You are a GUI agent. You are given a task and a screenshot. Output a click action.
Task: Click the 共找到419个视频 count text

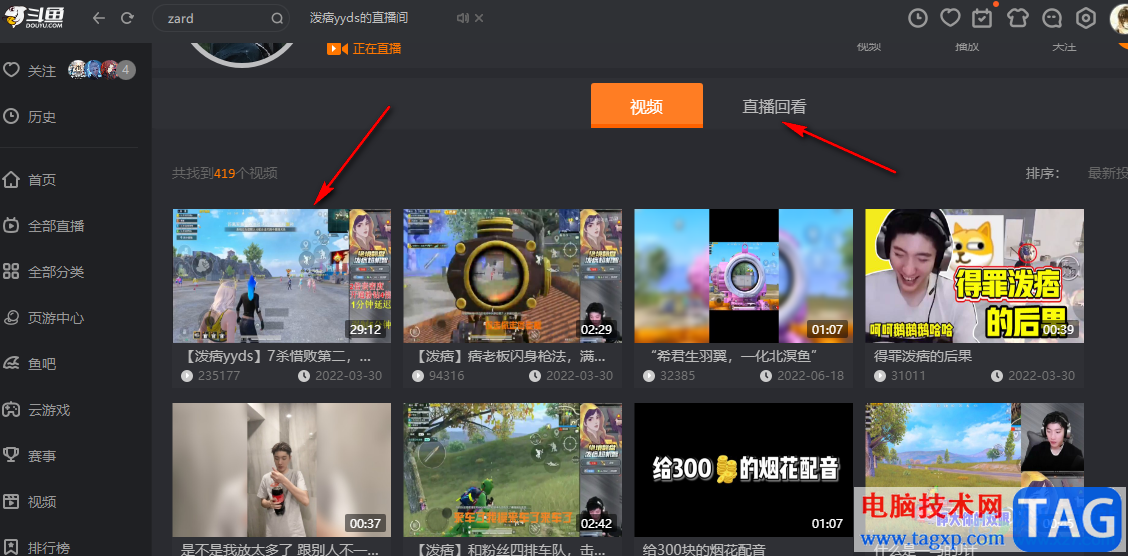click(x=225, y=173)
